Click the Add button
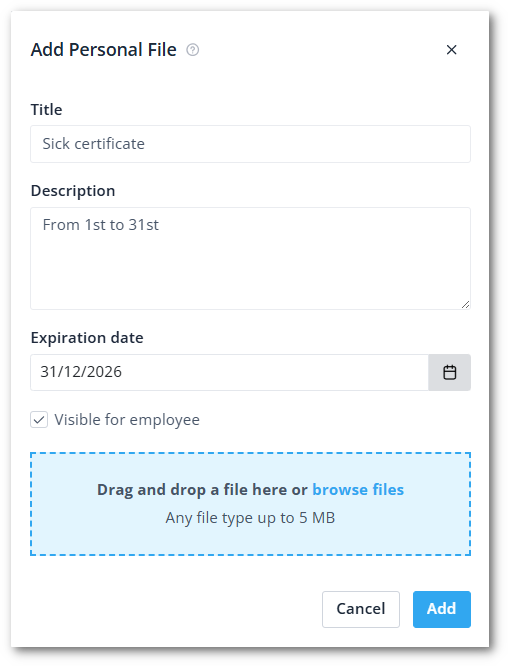The image size is (508, 666). (x=442, y=609)
